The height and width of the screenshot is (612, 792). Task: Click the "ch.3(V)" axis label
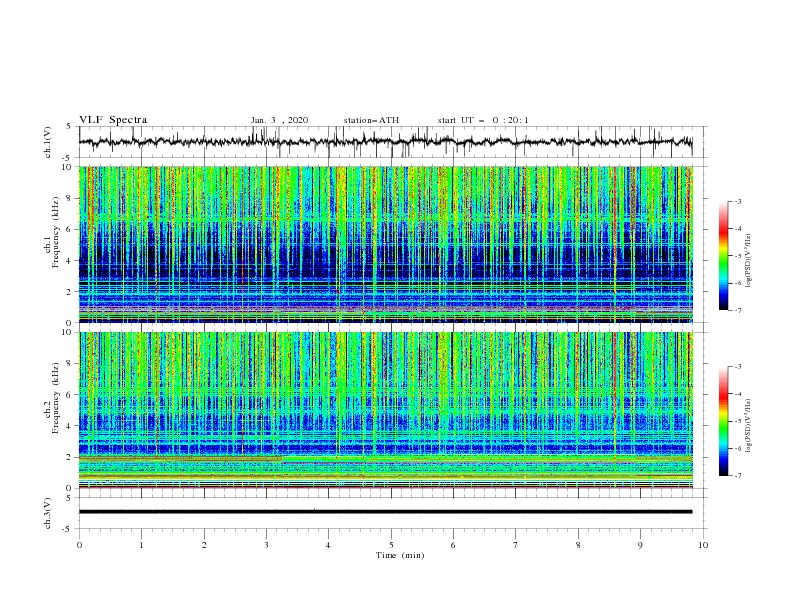click(48, 513)
